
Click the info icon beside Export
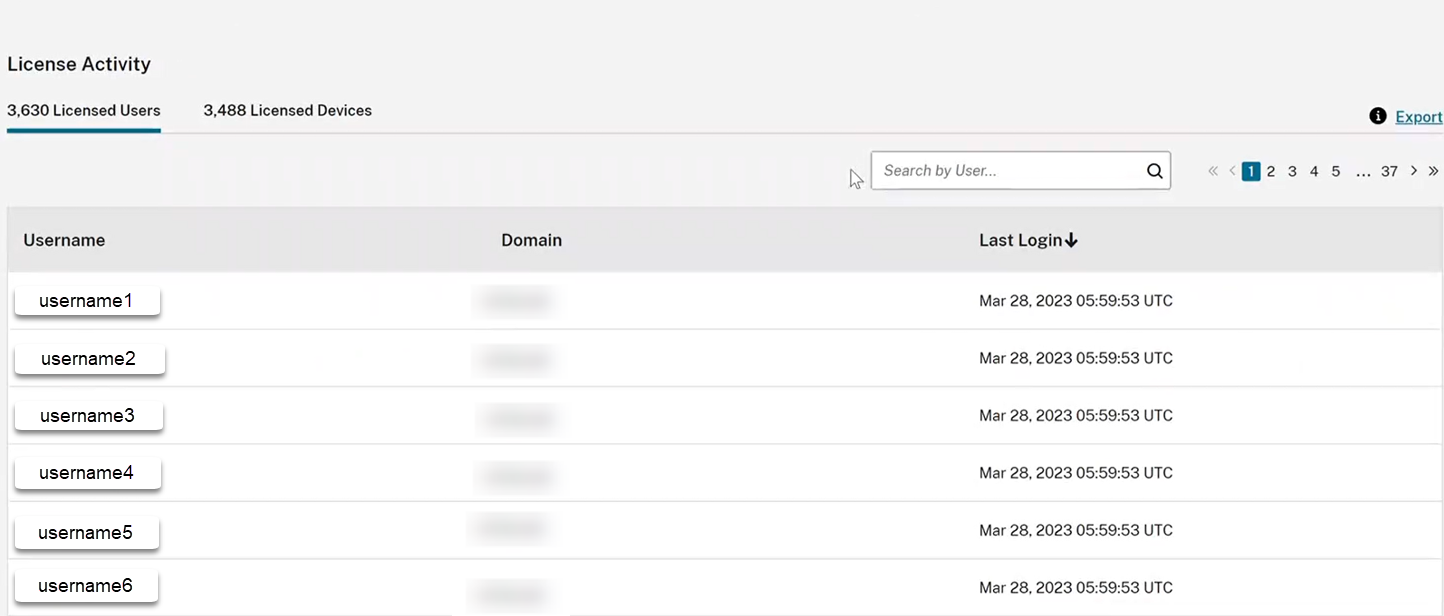tap(1378, 117)
